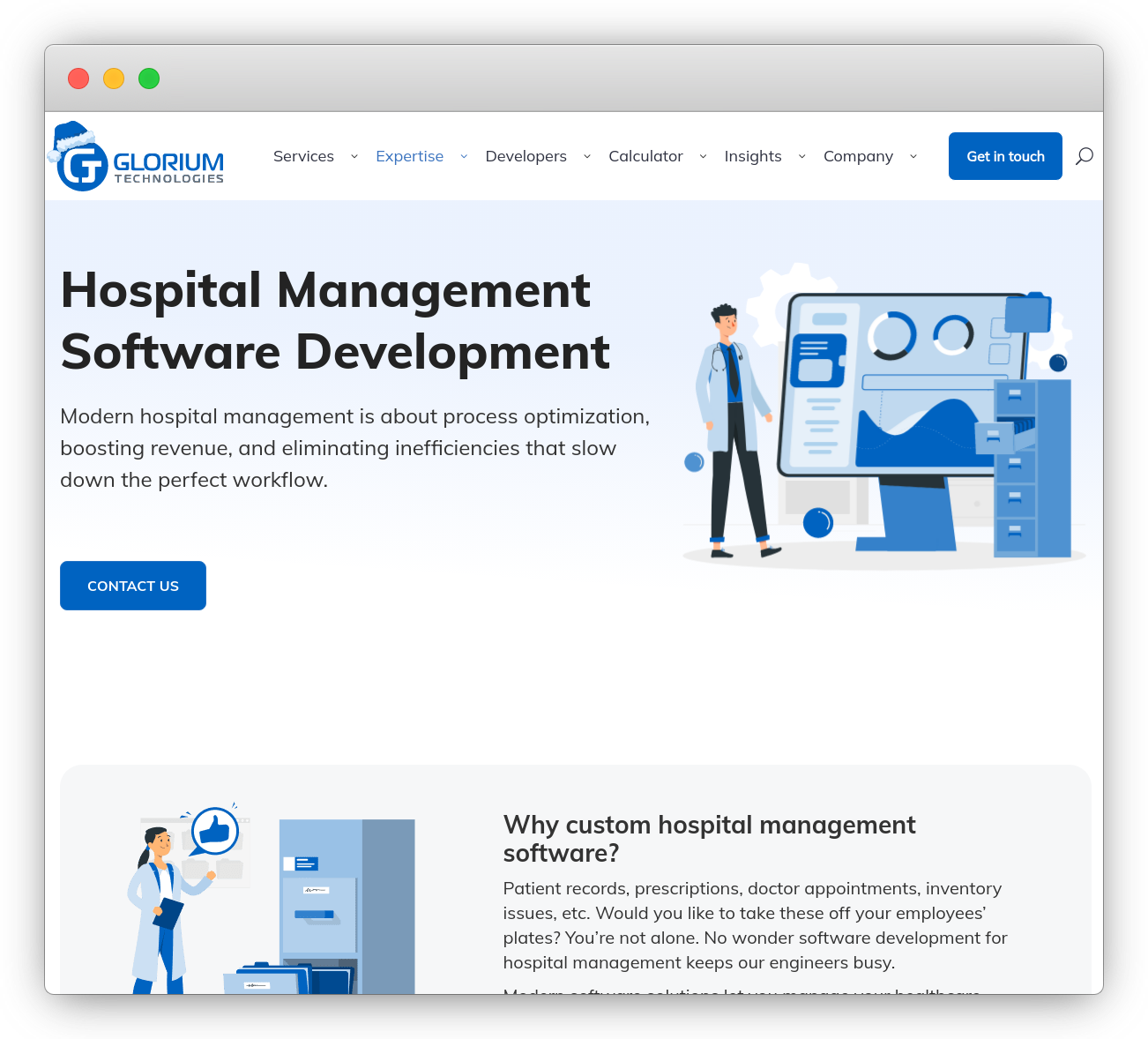Click the thumbs-up badge illustration
This screenshot has height=1039, width=1148.
(x=214, y=831)
